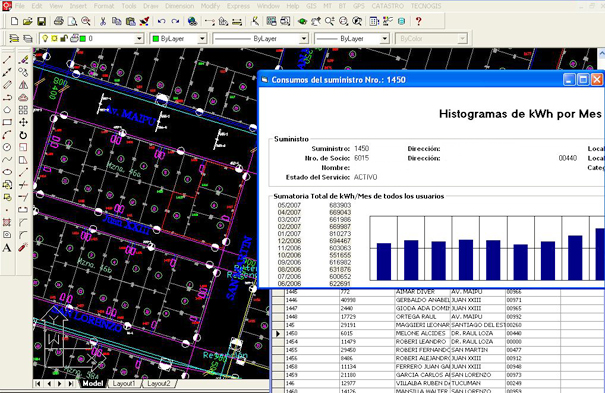Click the green ByLayer color swatch

click(156, 39)
